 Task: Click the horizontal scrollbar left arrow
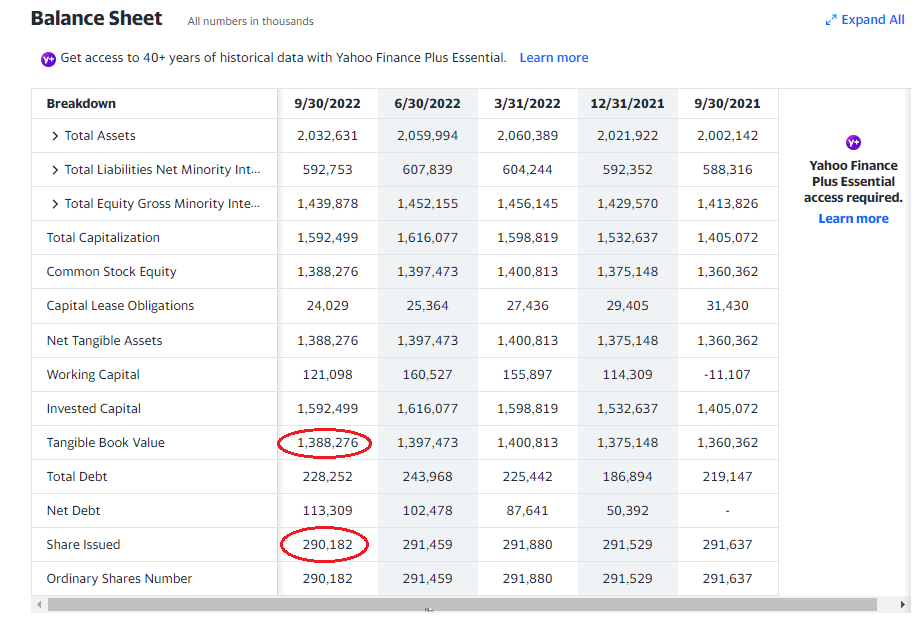[39, 605]
